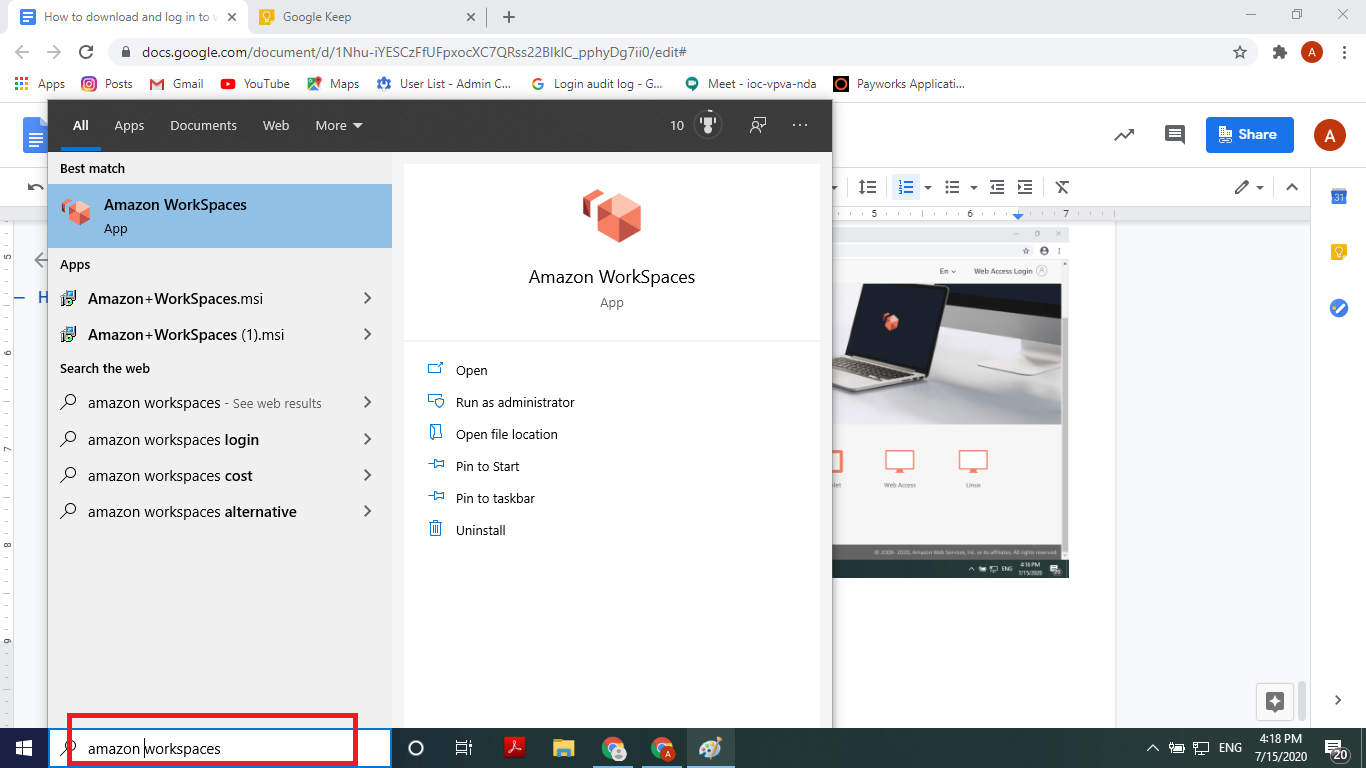Viewport: 1366px width, 768px height.
Task: Open Google Docs activity dashboard icon
Action: pos(1124,135)
